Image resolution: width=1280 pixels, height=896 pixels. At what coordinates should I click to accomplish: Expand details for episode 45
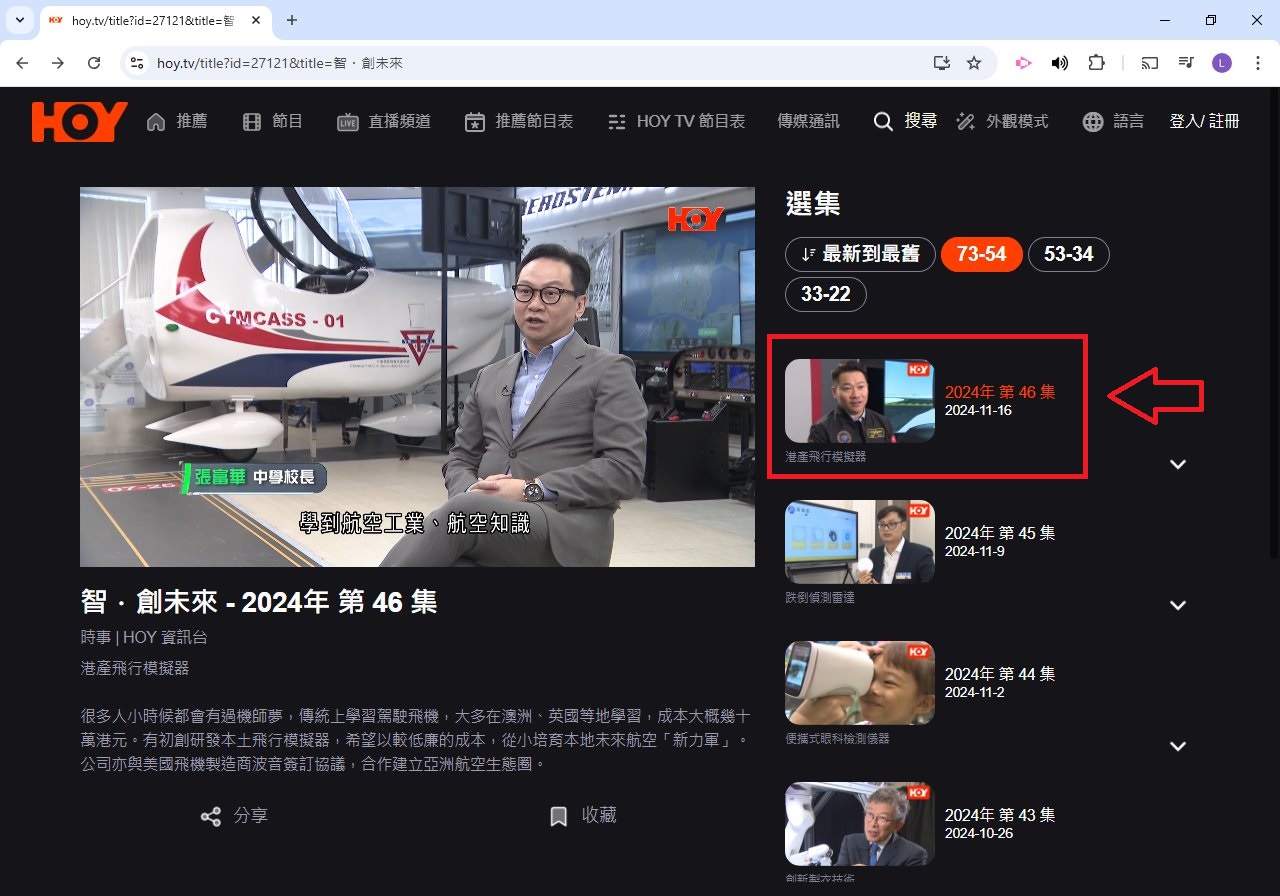coord(1178,605)
